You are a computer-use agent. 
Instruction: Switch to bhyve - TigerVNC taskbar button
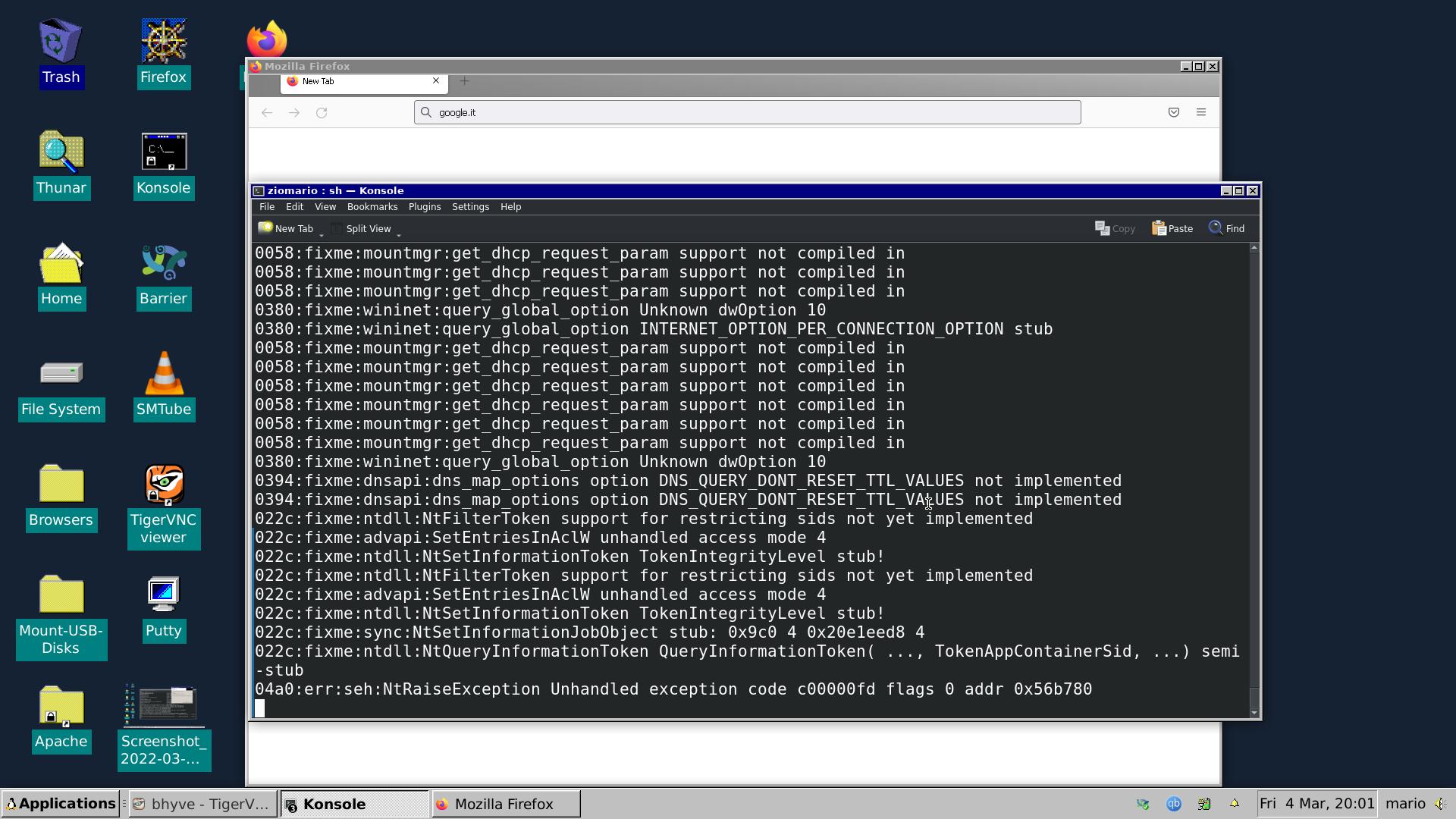pos(202,804)
